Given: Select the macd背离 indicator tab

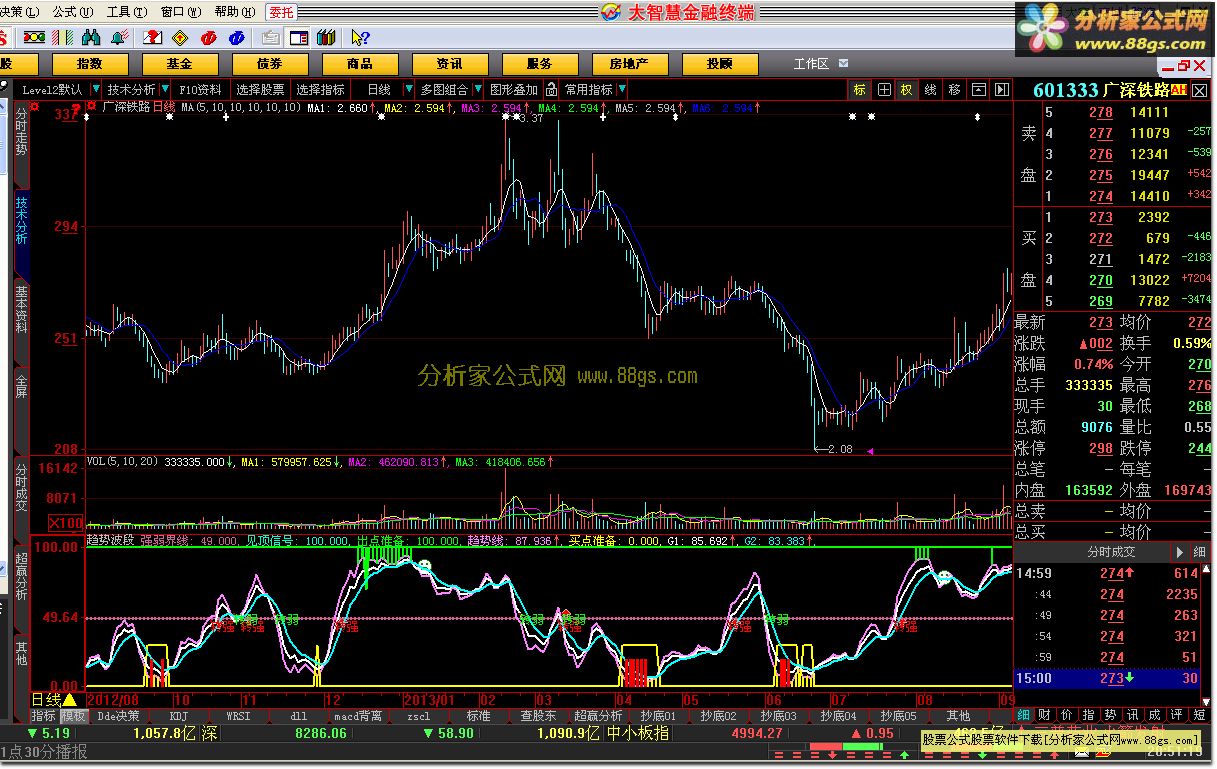Looking at the screenshot, I should pyautogui.click(x=358, y=716).
